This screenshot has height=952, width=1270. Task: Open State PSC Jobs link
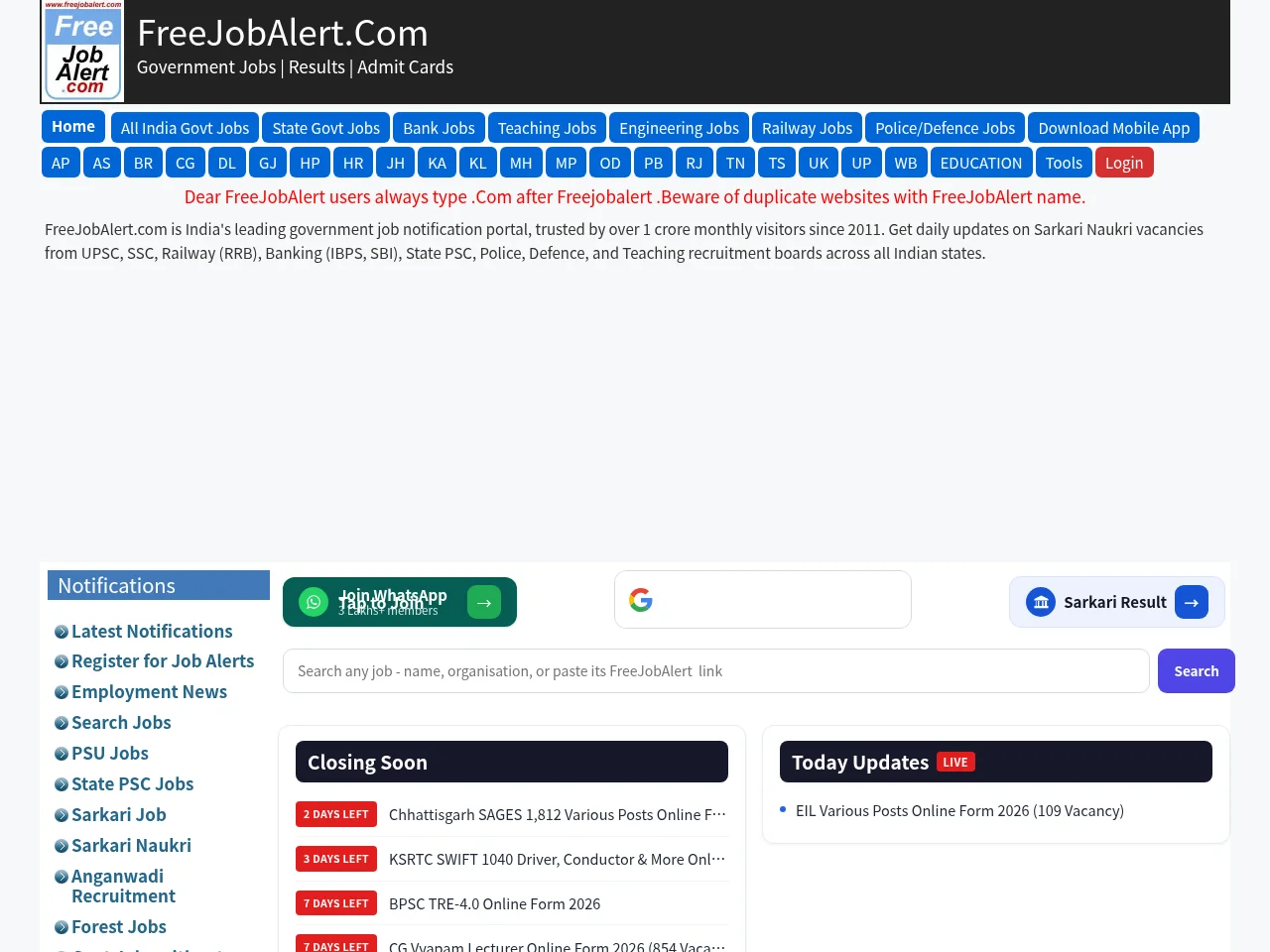tap(133, 783)
